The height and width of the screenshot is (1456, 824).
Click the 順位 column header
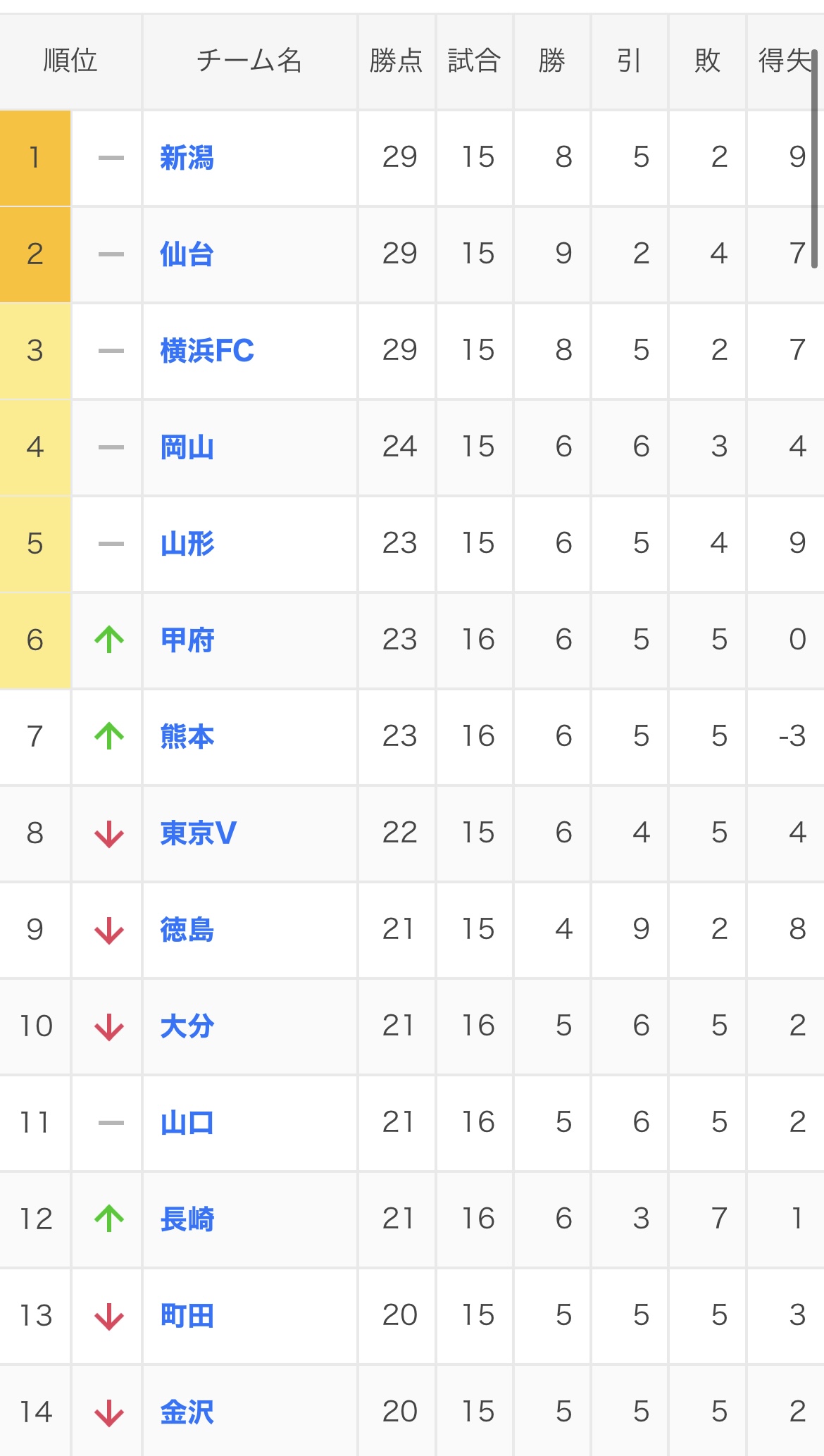[70, 61]
